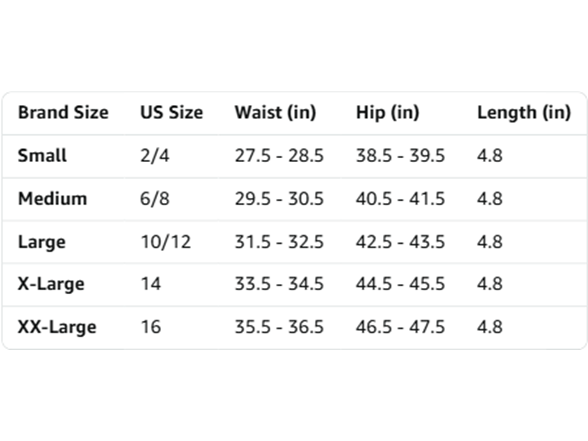The width and height of the screenshot is (588, 441).
Task: Click the 10/12 US size cell
Action: 165,242
